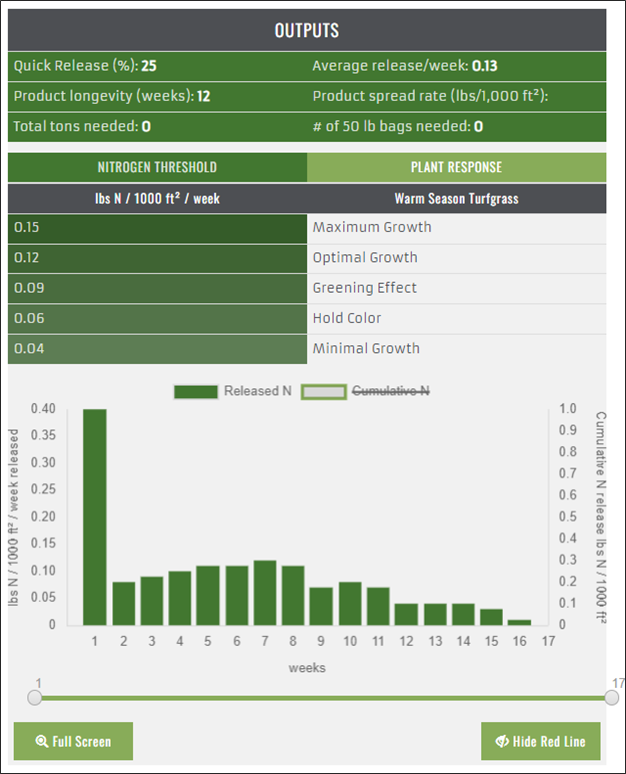Click the Cumulative N grey legend swatch
This screenshot has width=626, height=774.
click(x=323, y=391)
